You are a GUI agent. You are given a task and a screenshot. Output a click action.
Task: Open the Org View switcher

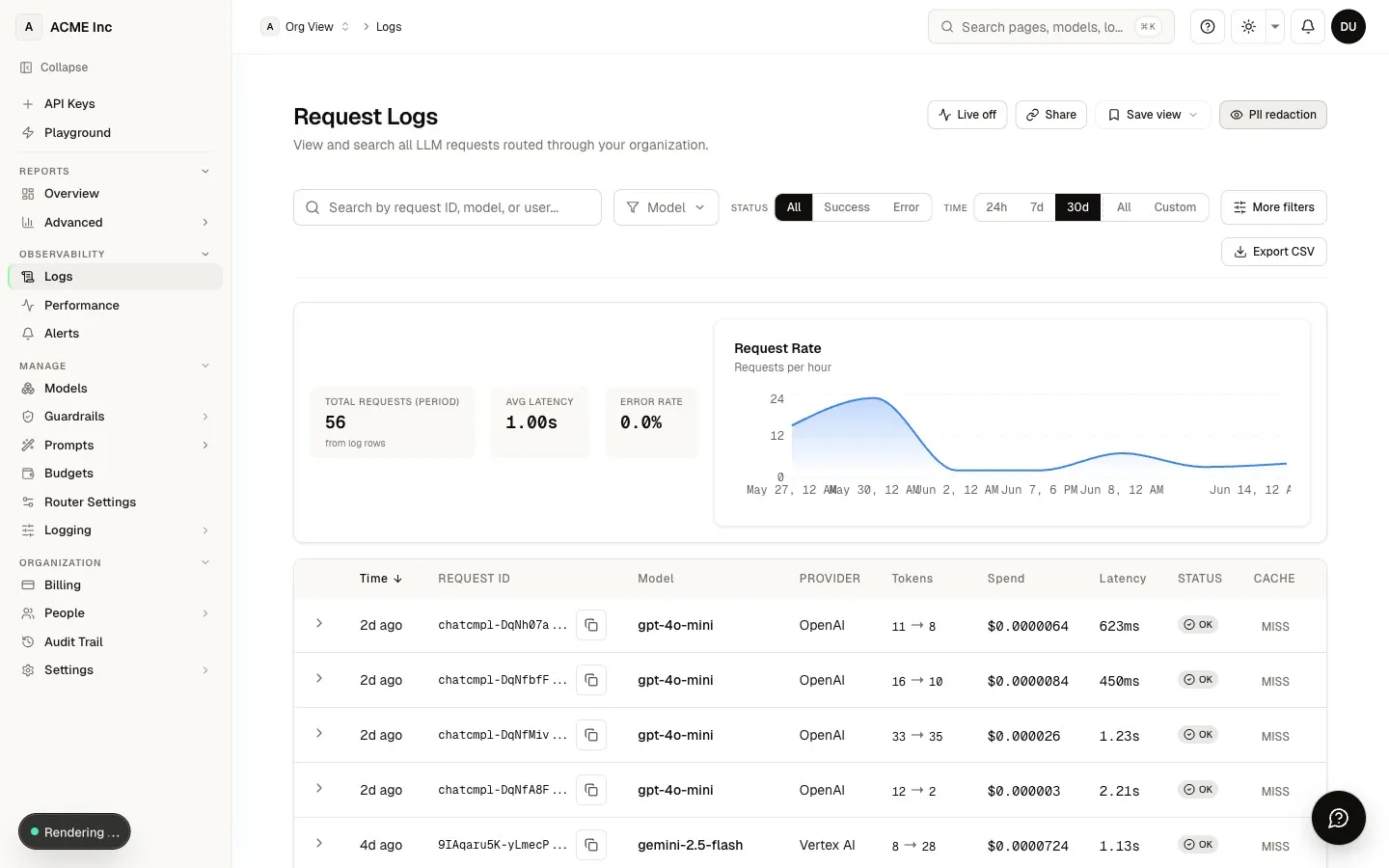pyautogui.click(x=307, y=27)
